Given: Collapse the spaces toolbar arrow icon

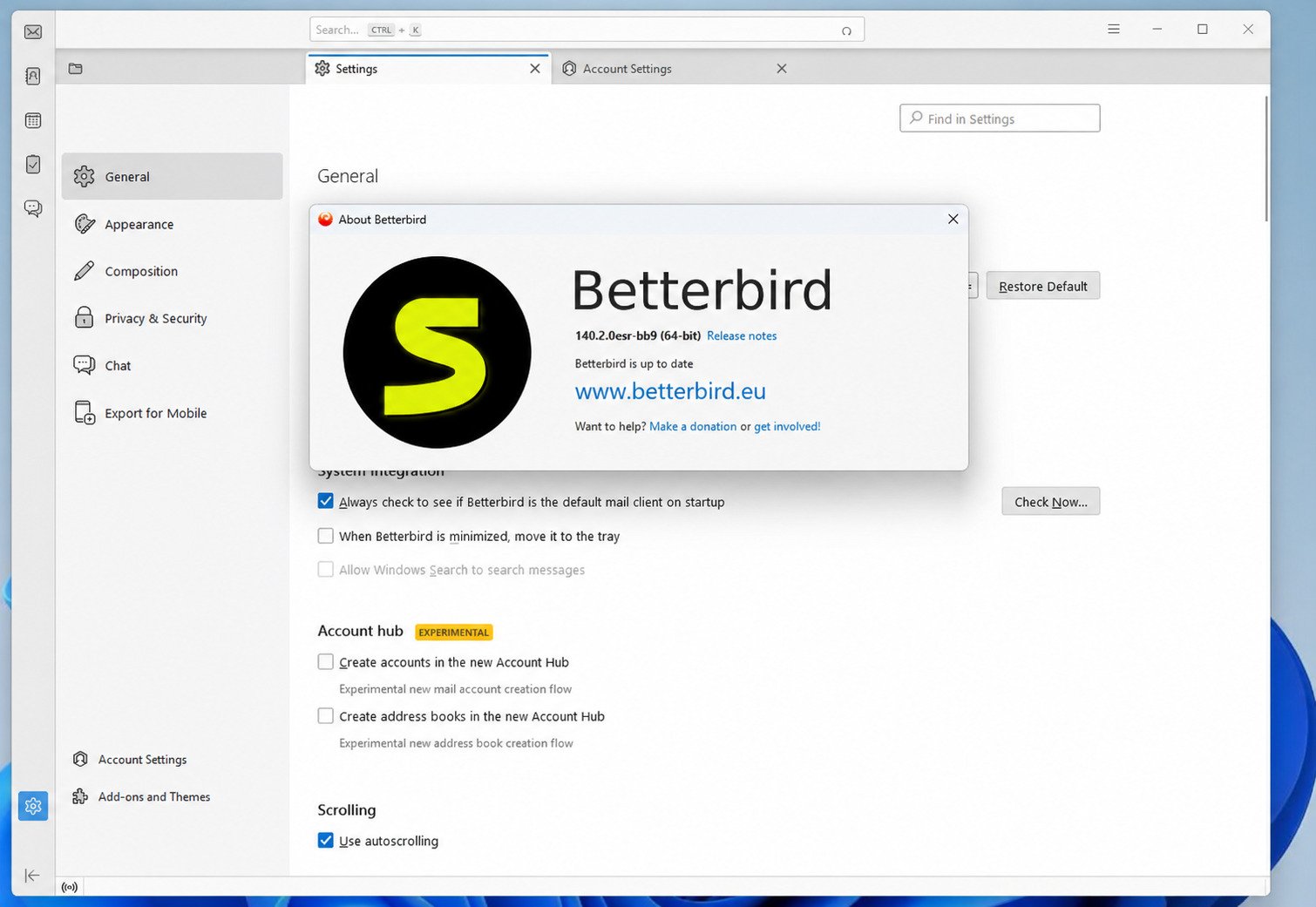Looking at the screenshot, I should (x=32, y=876).
